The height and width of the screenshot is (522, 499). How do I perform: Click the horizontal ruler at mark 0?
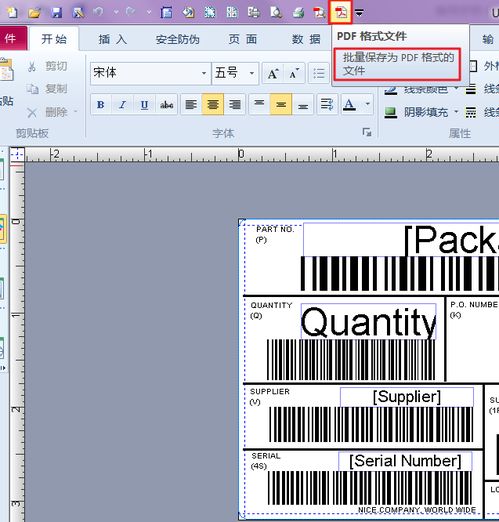point(241,155)
